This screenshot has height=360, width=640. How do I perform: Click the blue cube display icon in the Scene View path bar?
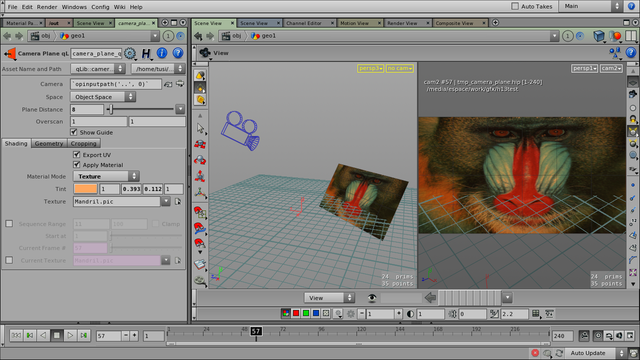pos(599,36)
